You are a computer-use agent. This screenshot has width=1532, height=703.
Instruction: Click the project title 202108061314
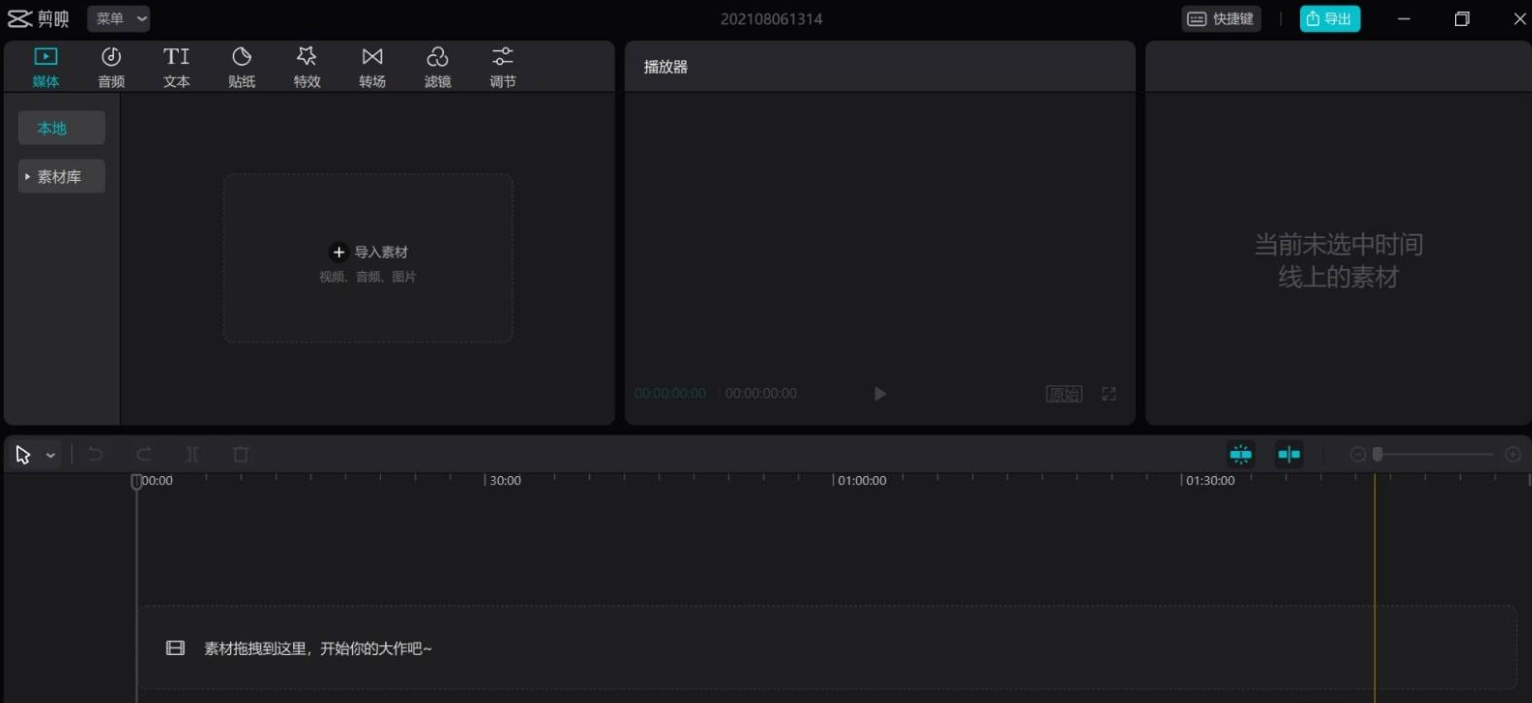point(771,19)
